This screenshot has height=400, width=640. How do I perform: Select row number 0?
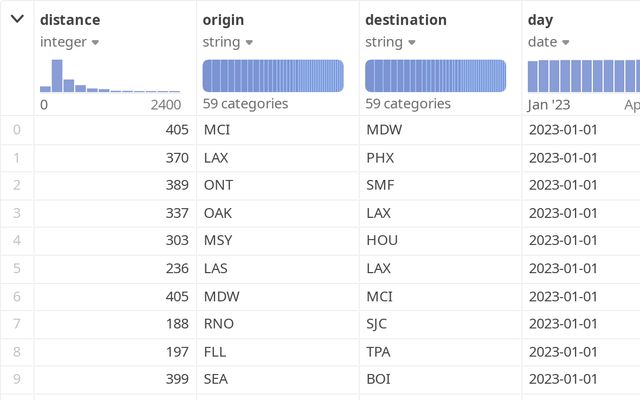(16, 130)
